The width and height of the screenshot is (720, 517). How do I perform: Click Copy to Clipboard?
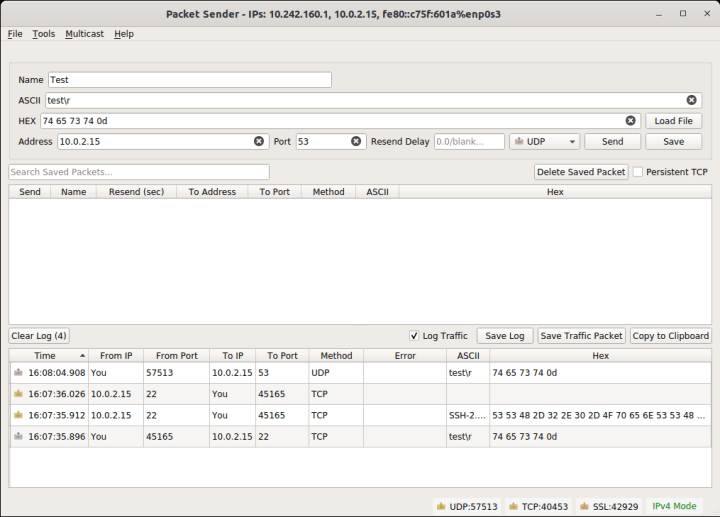point(670,336)
